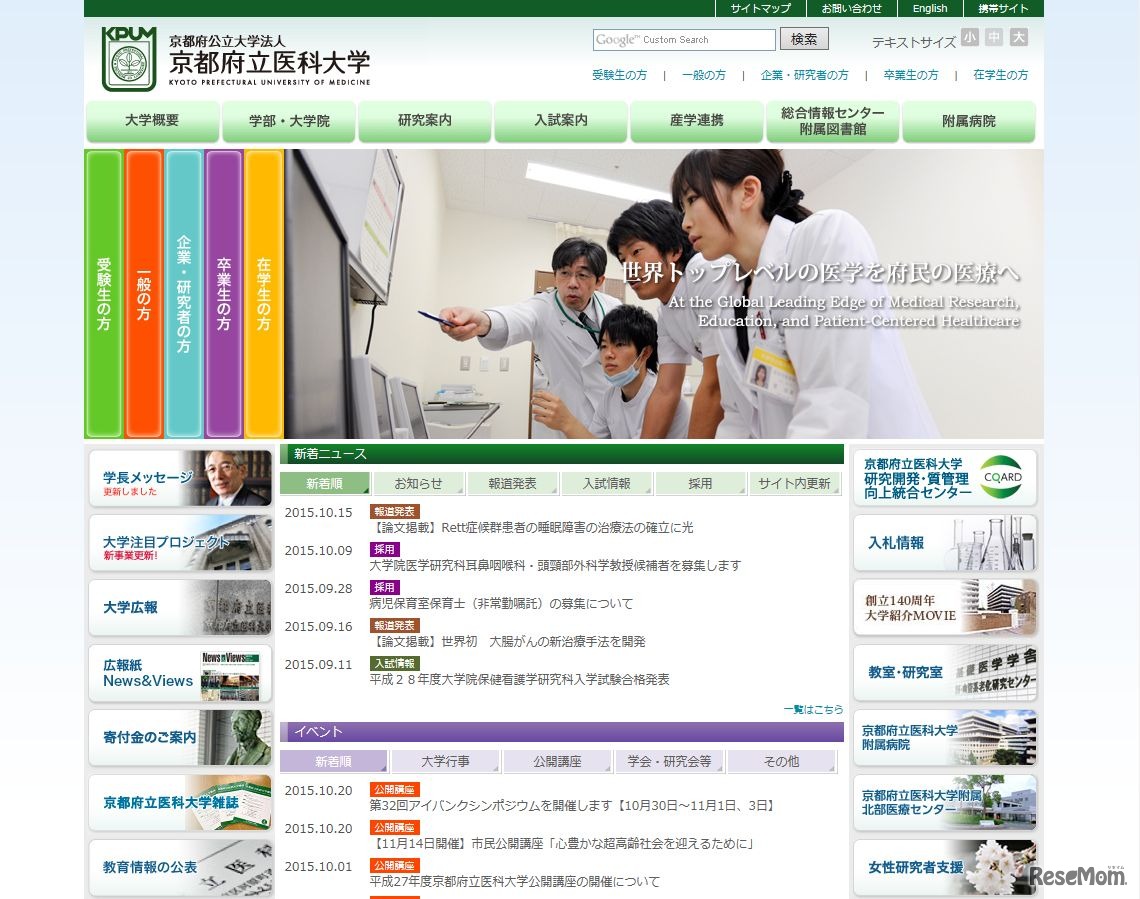Click the 学長メッセージ sidebar banner
The height and width of the screenshot is (899, 1140).
[180, 480]
